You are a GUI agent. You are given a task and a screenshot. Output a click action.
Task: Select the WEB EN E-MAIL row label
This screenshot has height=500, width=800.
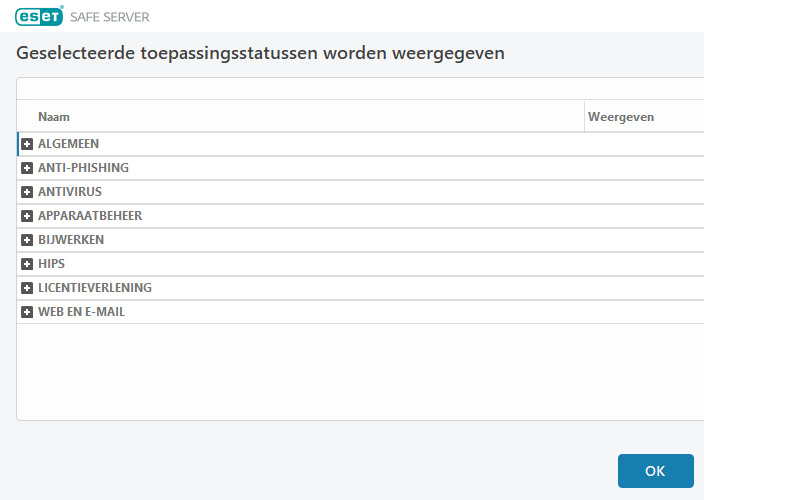click(x=81, y=312)
